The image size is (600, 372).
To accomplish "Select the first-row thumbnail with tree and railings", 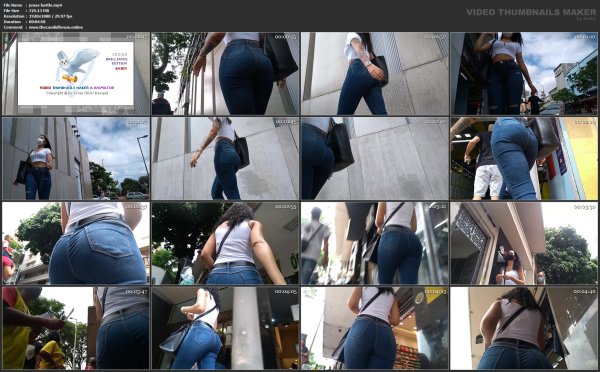I will pyautogui.click(x=225, y=73).
